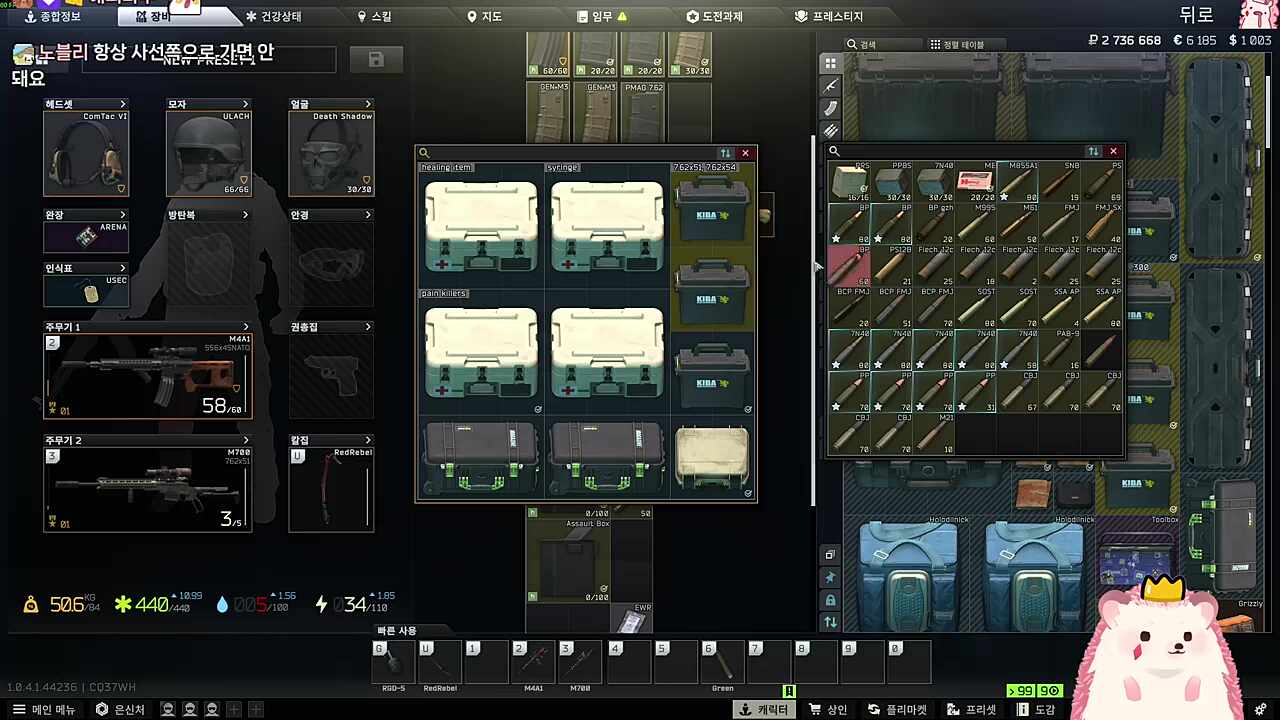Filter stash by weapons icon

(830, 86)
